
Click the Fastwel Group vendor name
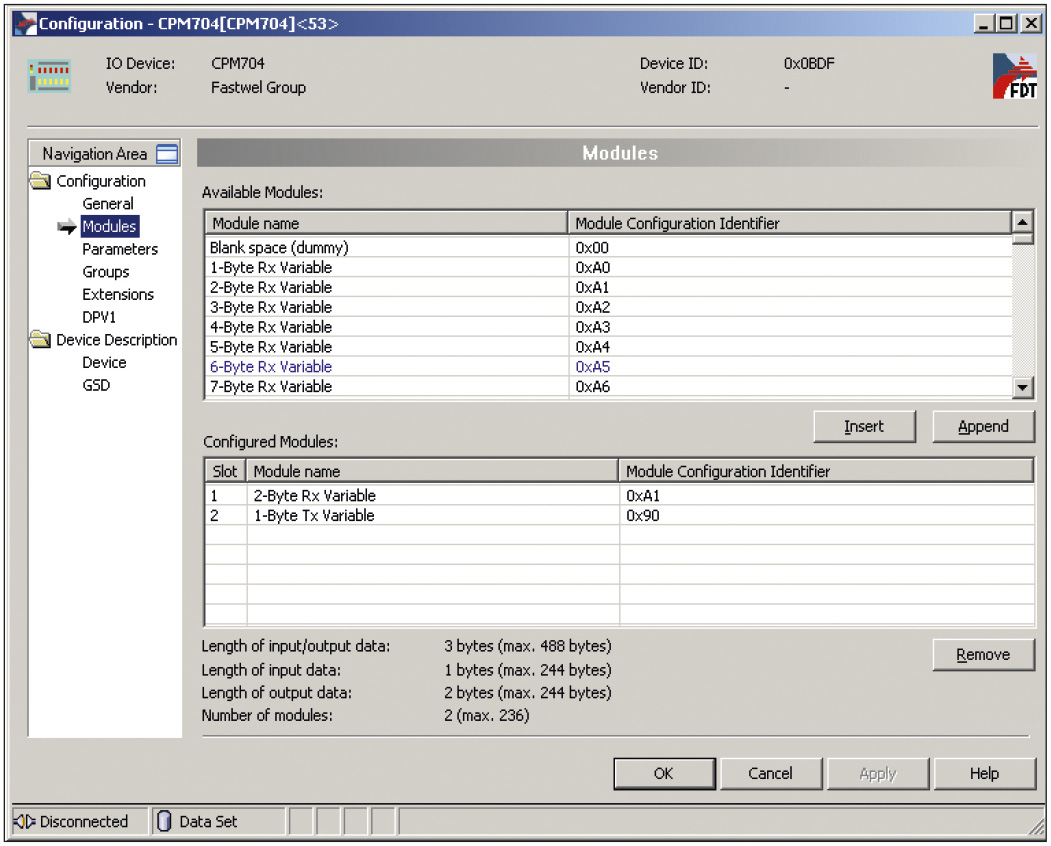(258, 88)
